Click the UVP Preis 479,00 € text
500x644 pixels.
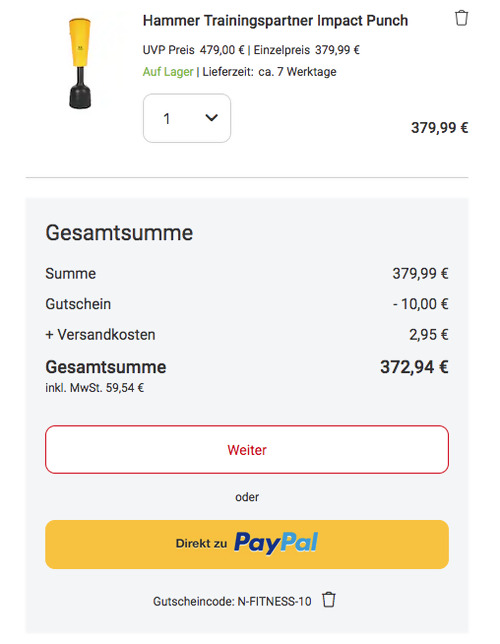[x=193, y=50]
